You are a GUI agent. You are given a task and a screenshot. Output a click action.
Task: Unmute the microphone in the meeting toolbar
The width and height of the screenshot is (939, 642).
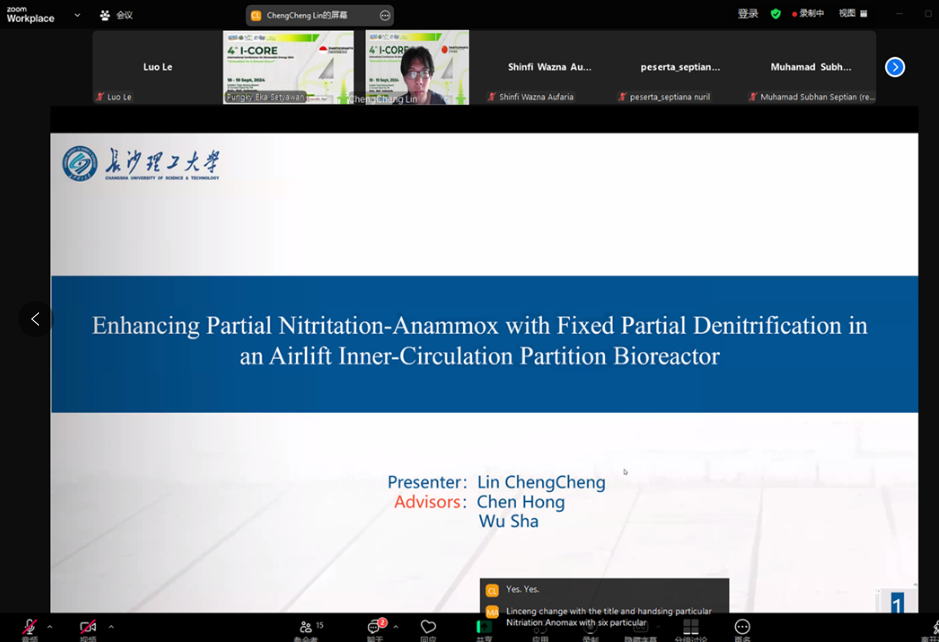point(29,628)
